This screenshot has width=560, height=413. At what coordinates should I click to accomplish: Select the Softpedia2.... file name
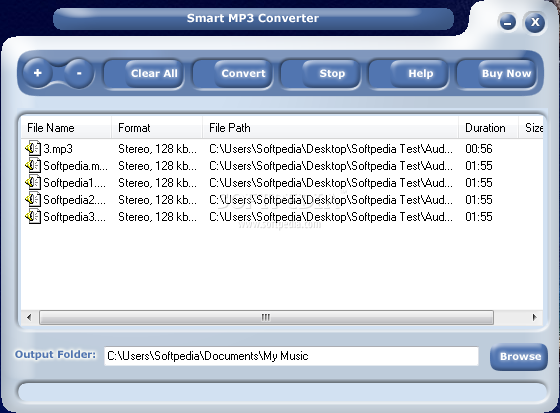coord(74,200)
